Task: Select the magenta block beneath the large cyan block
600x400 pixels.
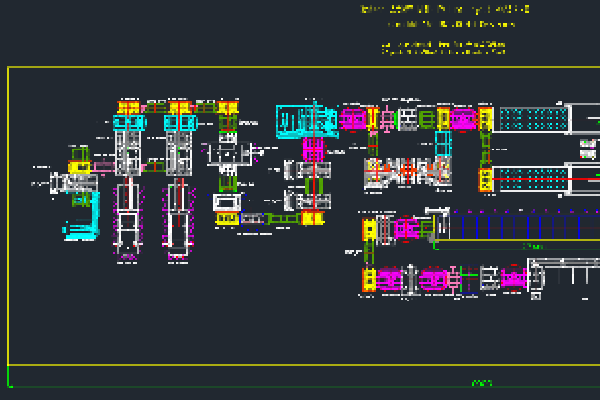Action: [313, 150]
